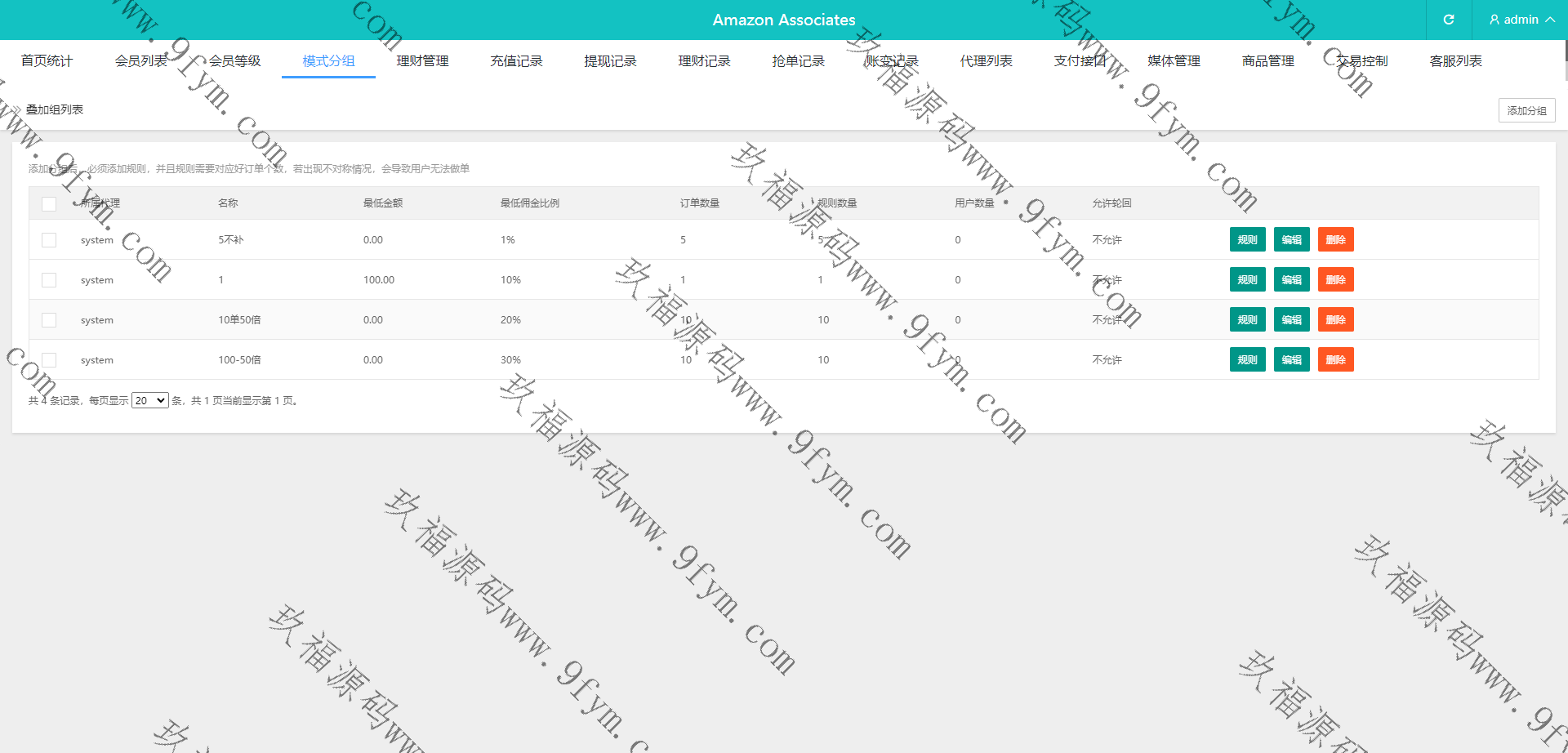Screen dimensions: 1568x753
Task: Toggle the checkbox for 100-50倍 row
Action: point(49,360)
